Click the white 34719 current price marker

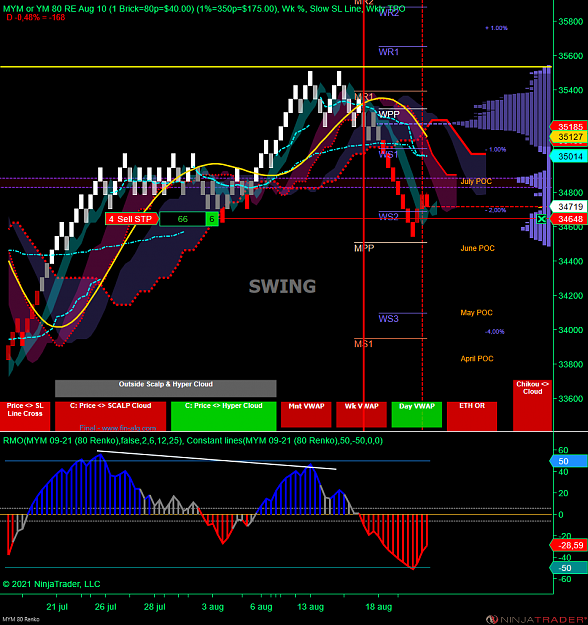(x=569, y=206)
